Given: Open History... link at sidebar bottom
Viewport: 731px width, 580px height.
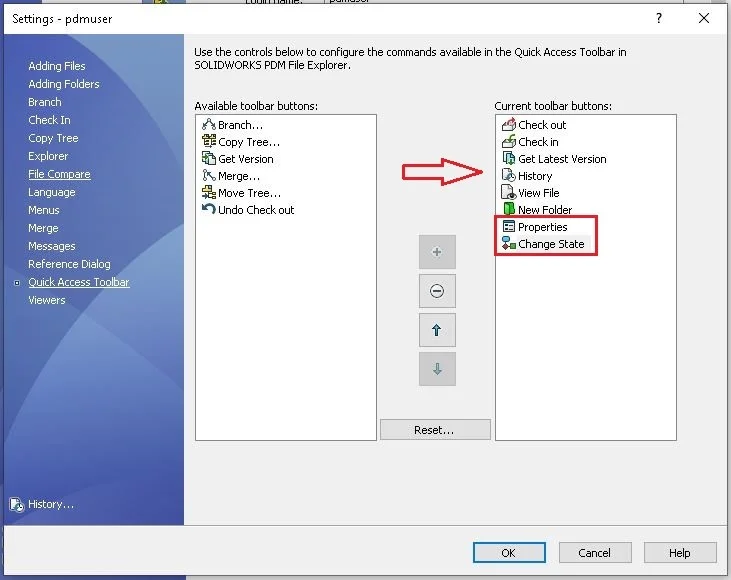Looking at the screenshot, I should (50, 504).
